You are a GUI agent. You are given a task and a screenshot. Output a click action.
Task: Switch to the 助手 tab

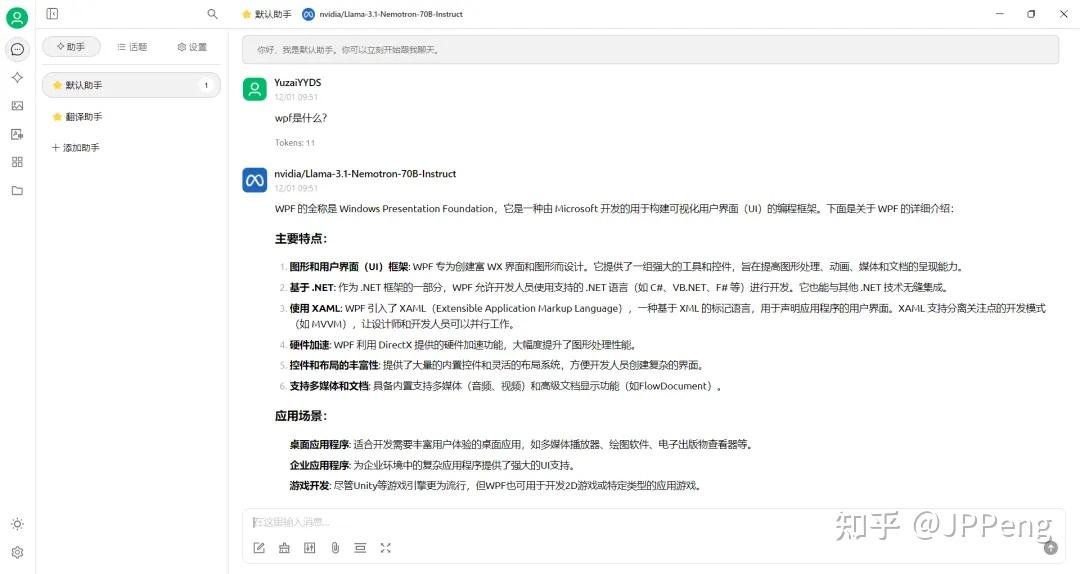[71, 47]
